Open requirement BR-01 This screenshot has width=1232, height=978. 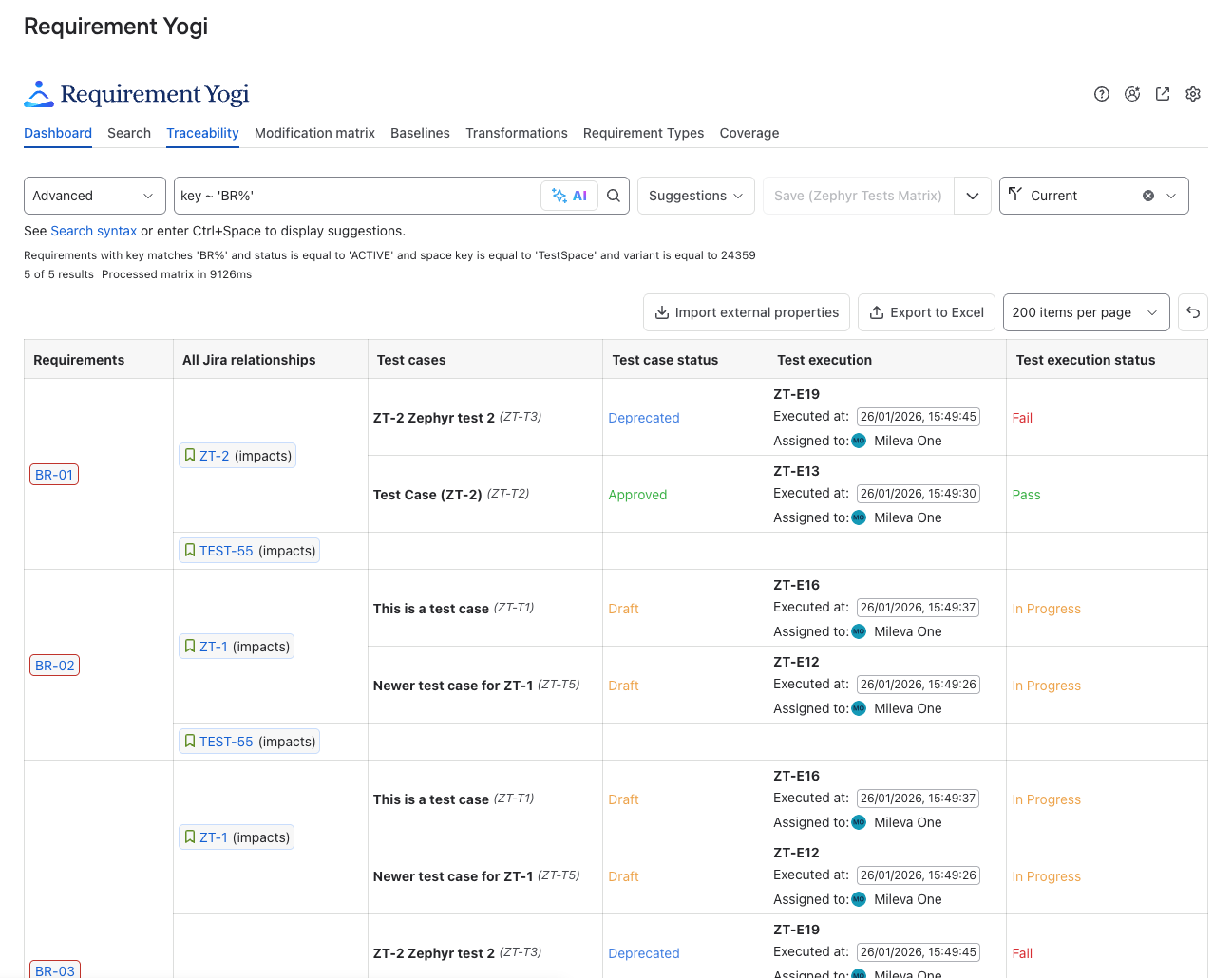click(x=54, y=475)
